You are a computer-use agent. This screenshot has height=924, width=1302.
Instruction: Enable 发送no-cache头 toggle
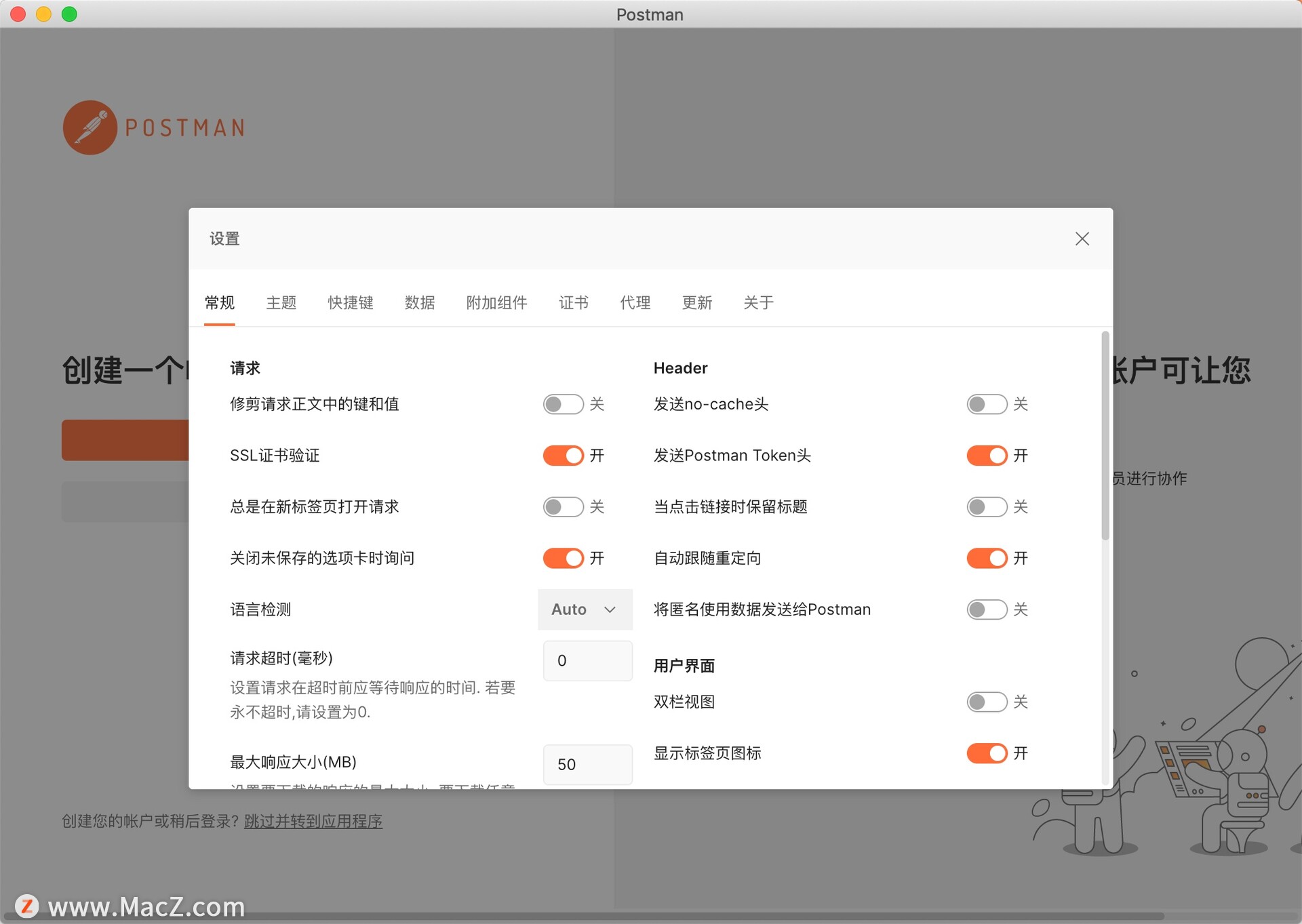tap(987, 404)
